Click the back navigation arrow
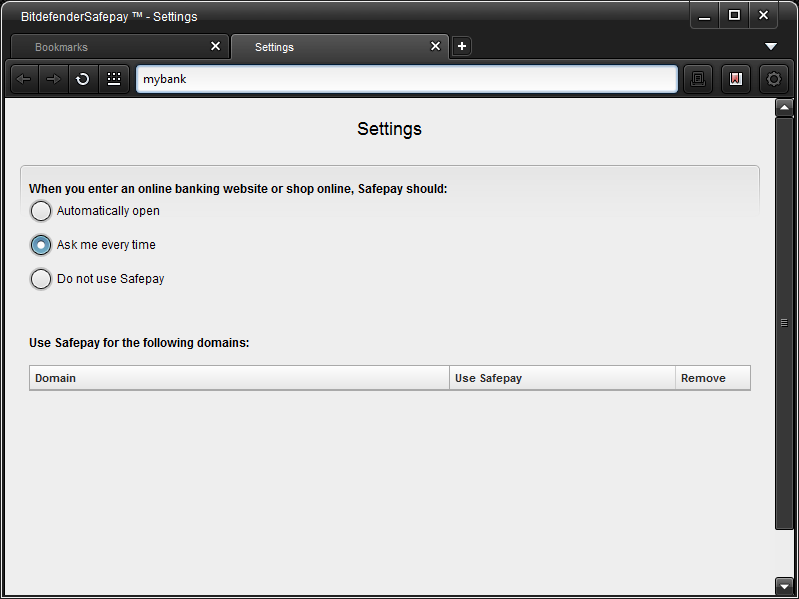799x599 pixels. point(24,79)
